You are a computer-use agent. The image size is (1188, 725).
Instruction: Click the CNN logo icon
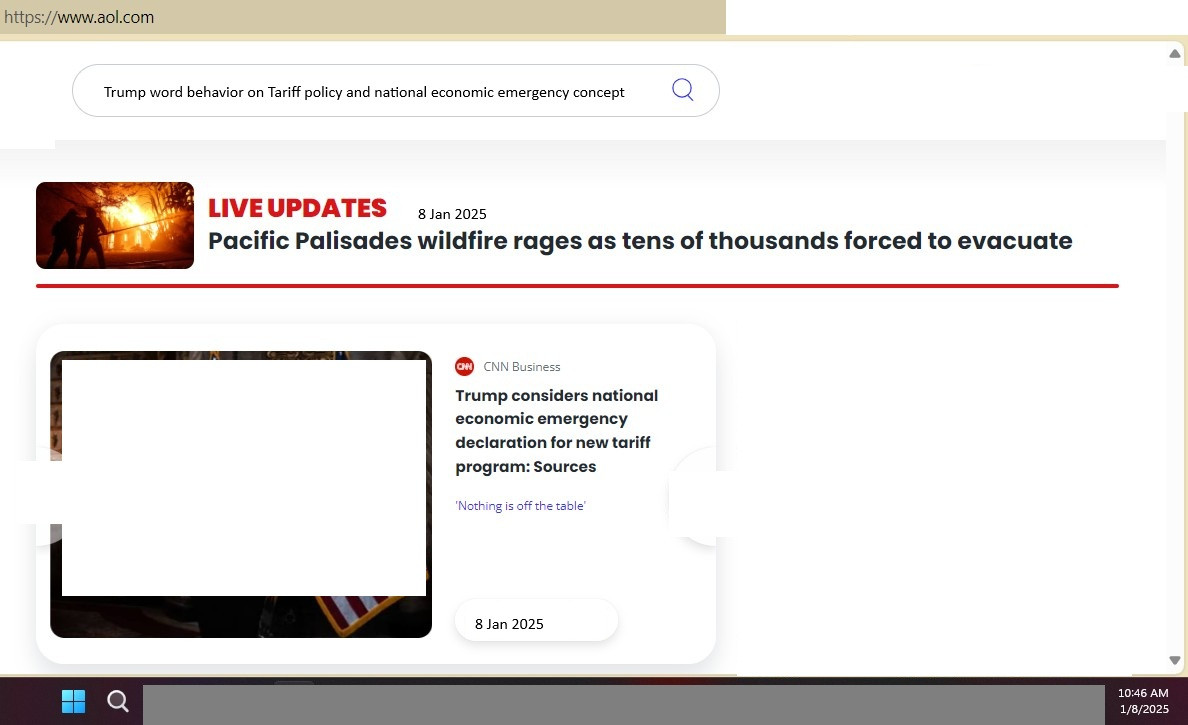coord(464,367)
